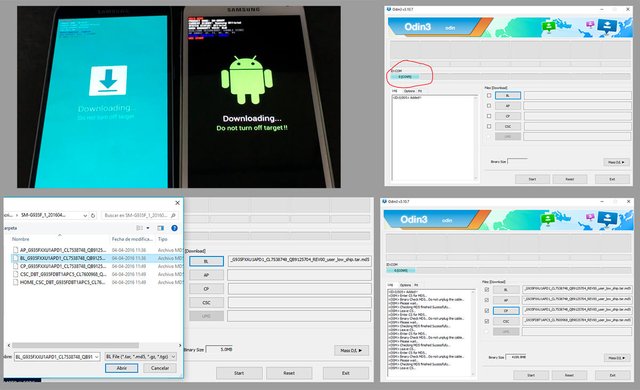Click the log scrollbar in the loaded Odin window
Screen dimensions: 640x390
coord(473,332)
